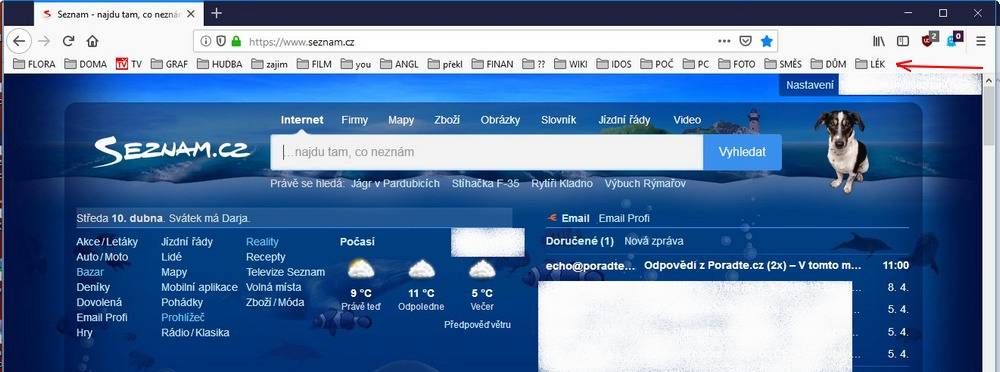Screen dimensions: 1000x372
Task: Open the FOTO bookmark folder
Action: [737, 64]
